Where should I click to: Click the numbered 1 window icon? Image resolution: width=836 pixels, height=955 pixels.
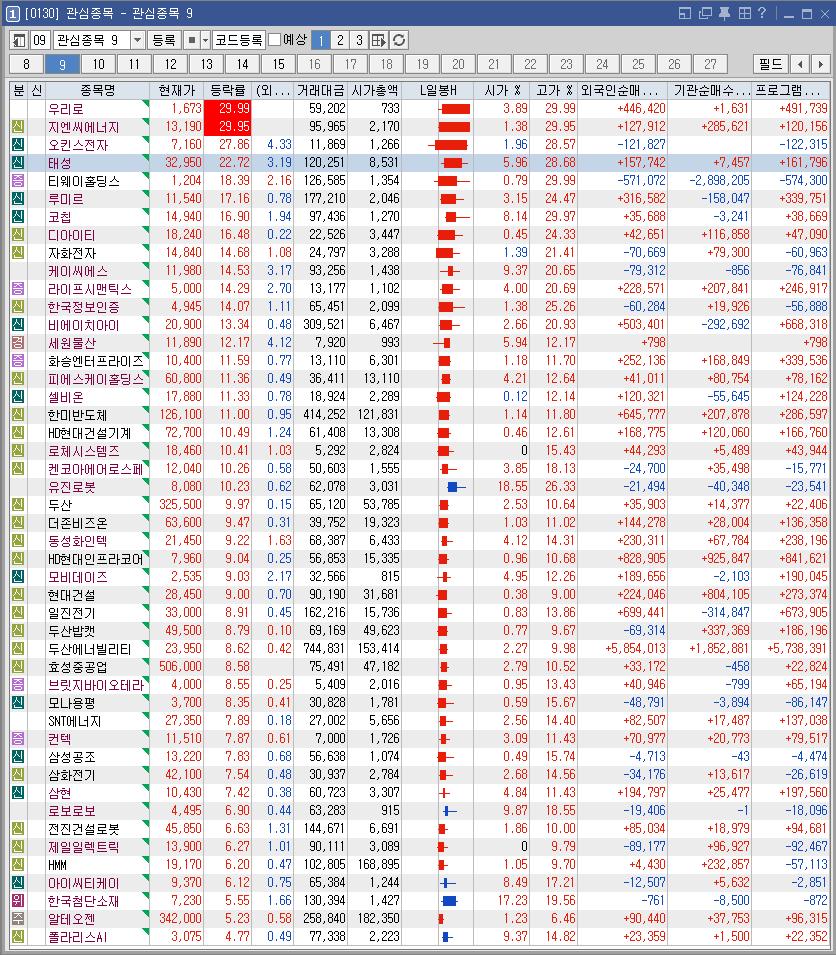tap(13, 13)
